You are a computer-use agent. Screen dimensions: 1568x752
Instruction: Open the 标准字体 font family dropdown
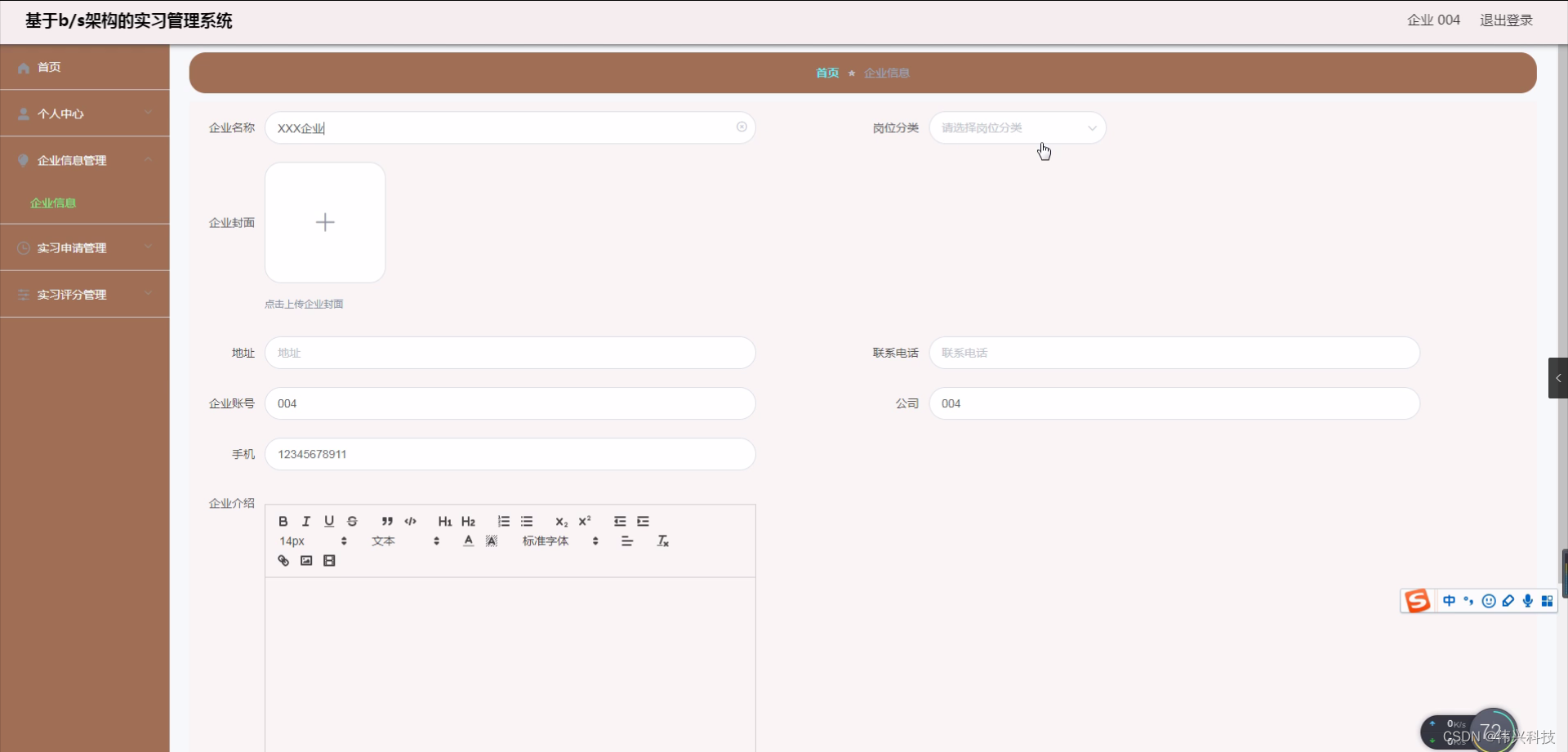(546, 541)
